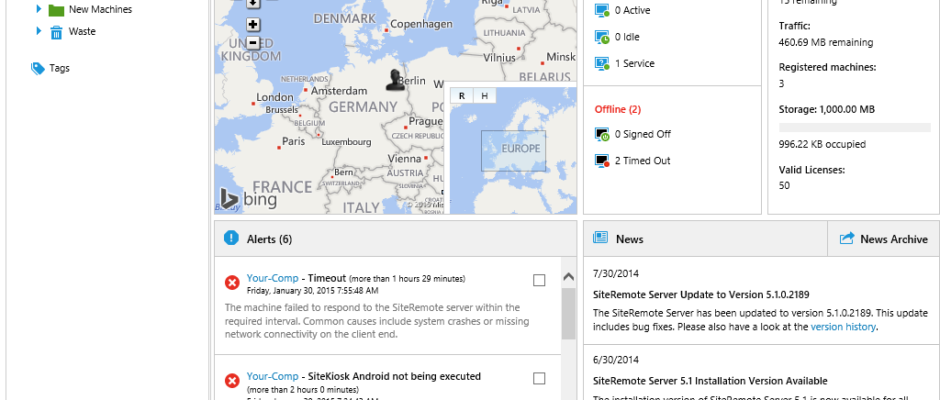940x400 pixels.
Task: Click the Bing logo on the map
Action: point(248,199)
